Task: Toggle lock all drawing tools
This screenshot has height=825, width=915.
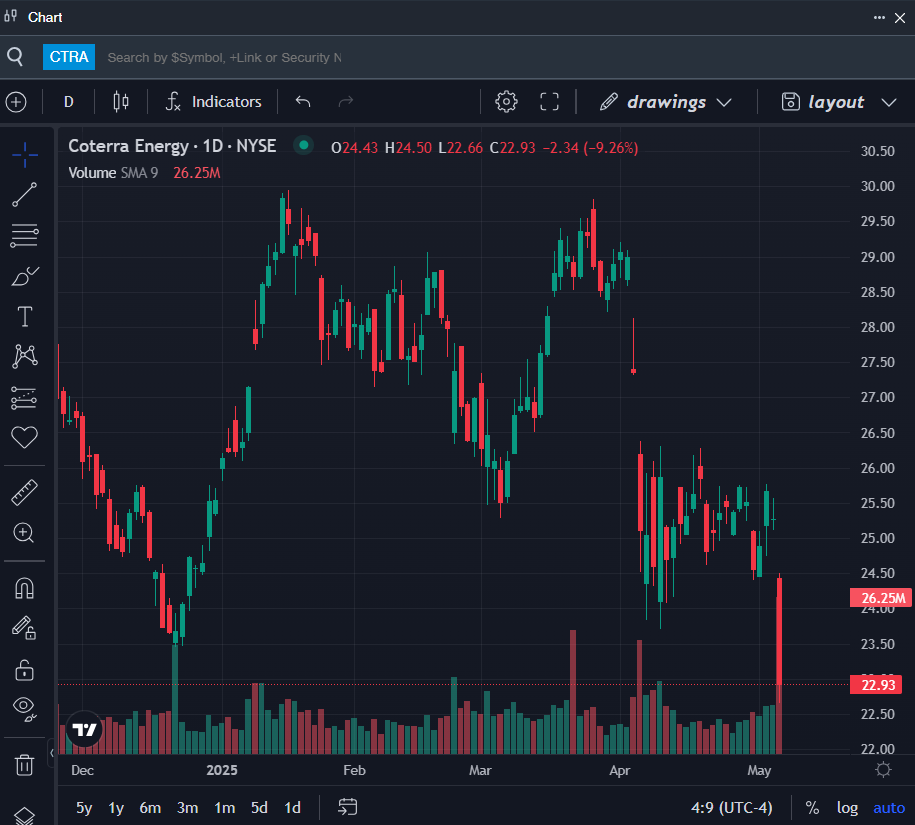Action: (25, 670)
